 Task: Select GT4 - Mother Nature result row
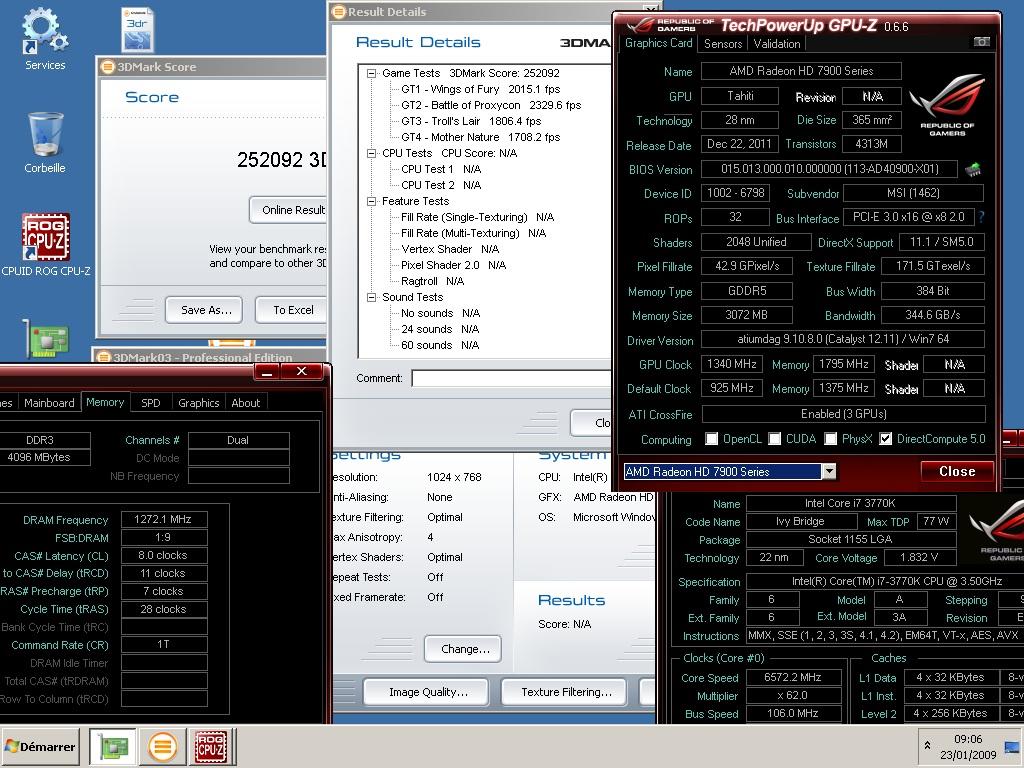coord(481,137)
